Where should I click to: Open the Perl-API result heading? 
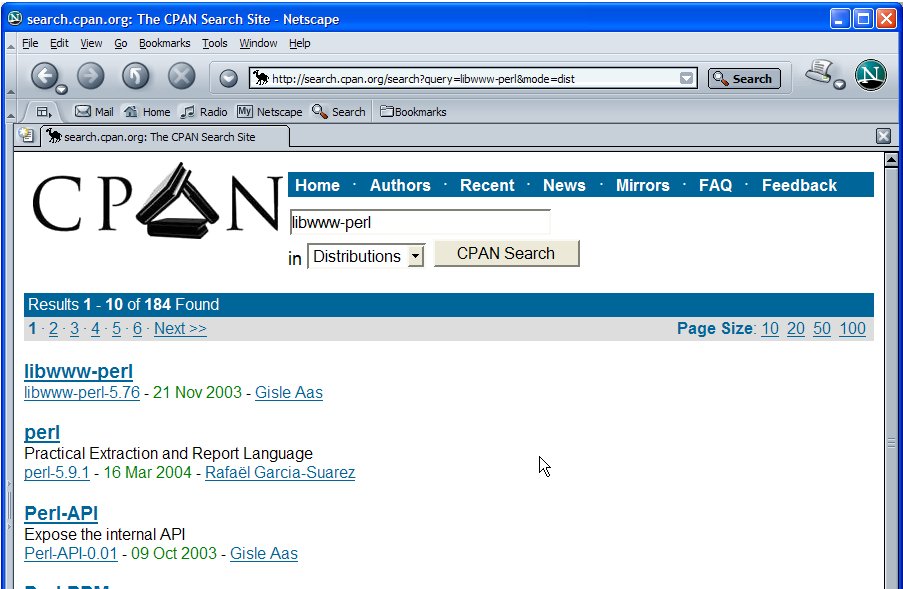61,513
